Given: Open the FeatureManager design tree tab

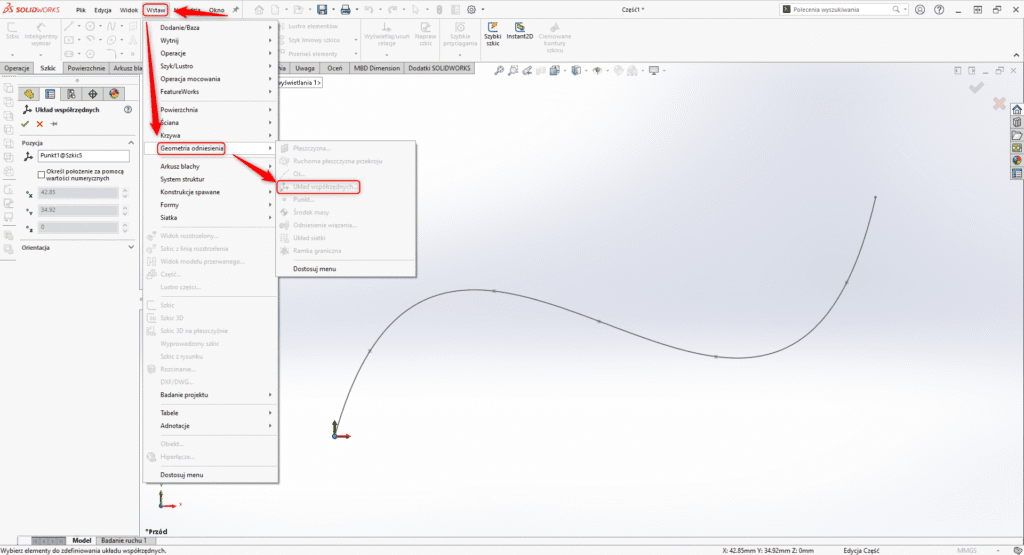Looking at the screenshot, I should 29,94.
